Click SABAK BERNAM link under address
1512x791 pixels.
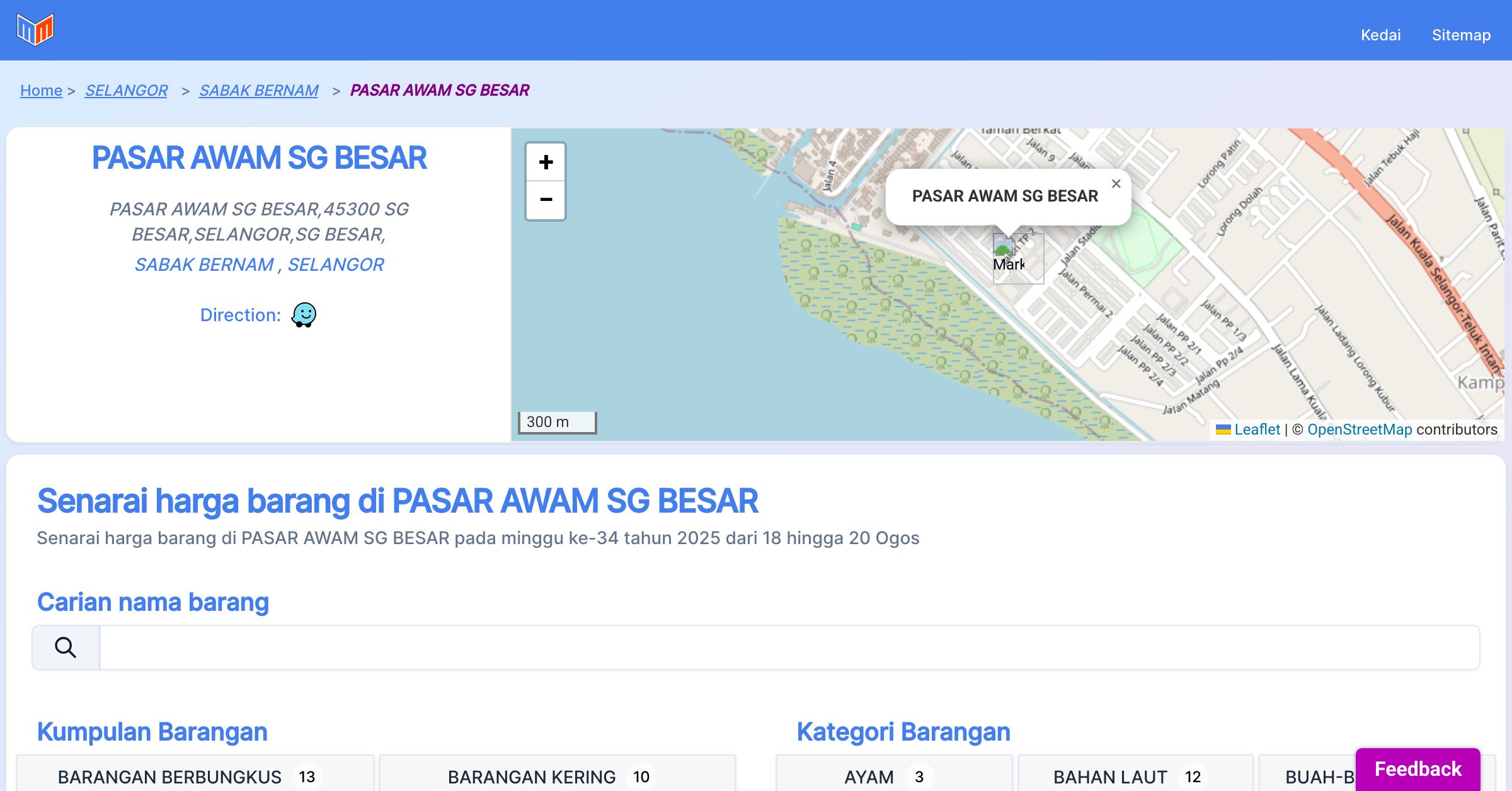point(204,265)
